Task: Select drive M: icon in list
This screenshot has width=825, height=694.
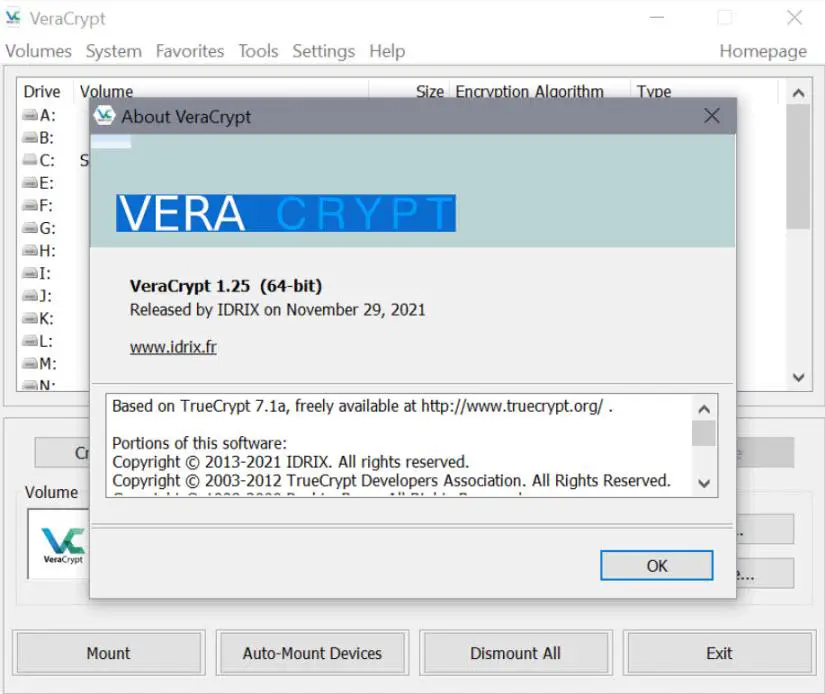Action: click(30, 364)
